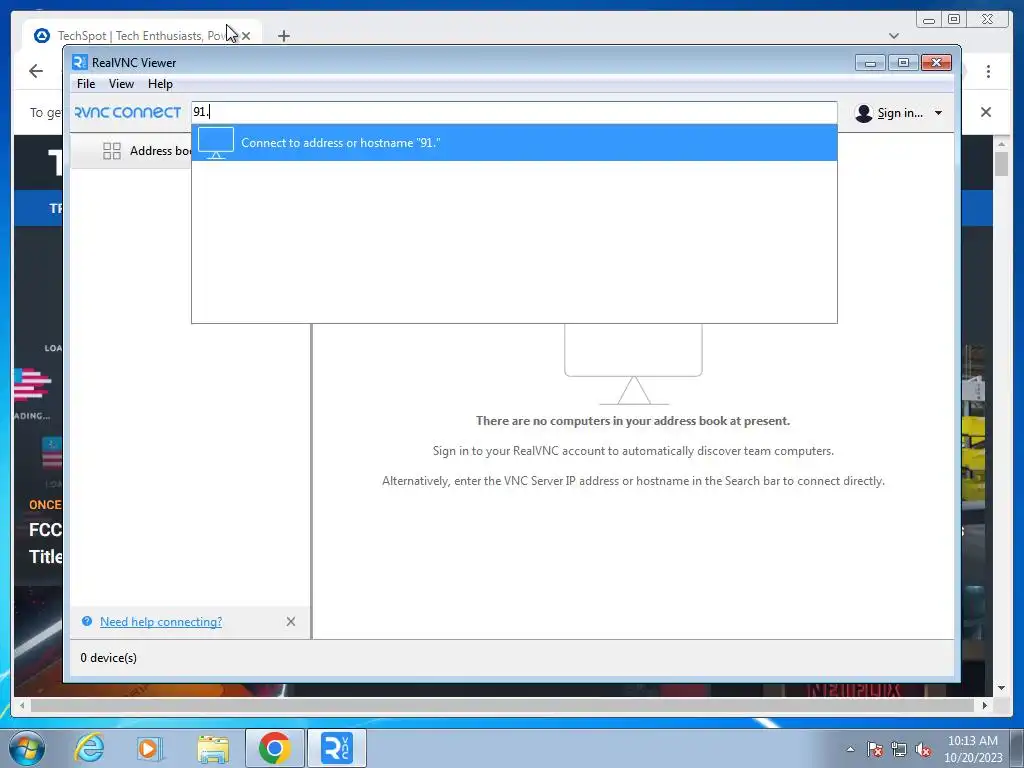Click the Chrome scrollbar up arrow

pyautogui.click(x=1001, y=143)
